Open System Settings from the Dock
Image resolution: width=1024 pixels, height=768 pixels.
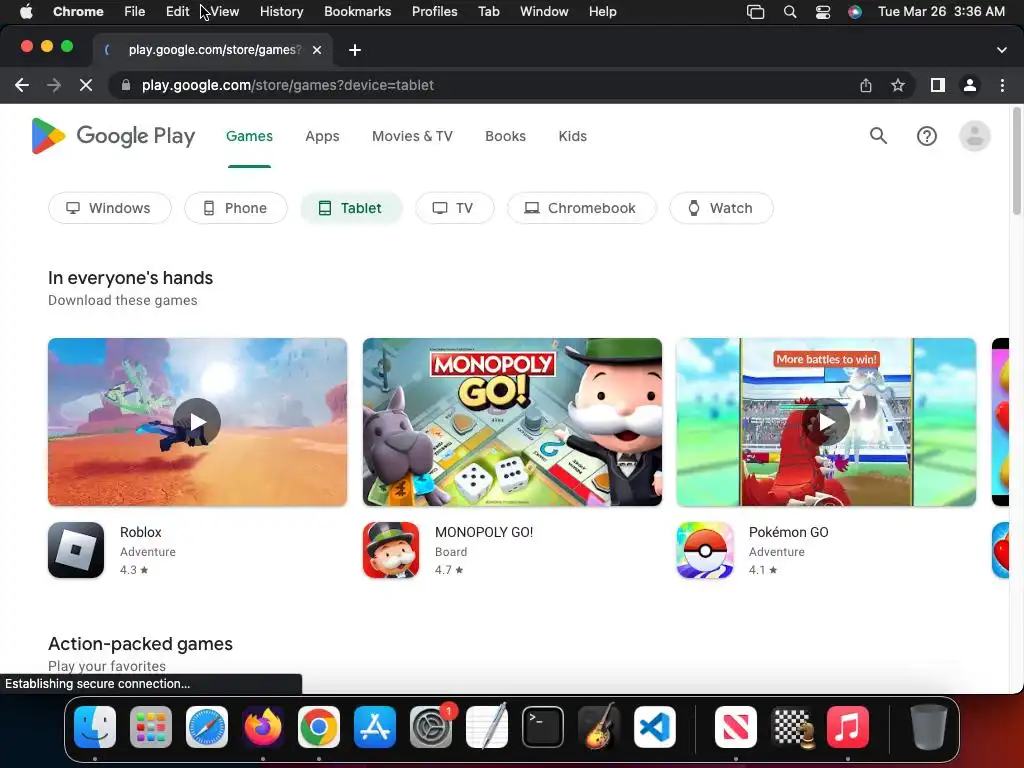tap(431, 727)
